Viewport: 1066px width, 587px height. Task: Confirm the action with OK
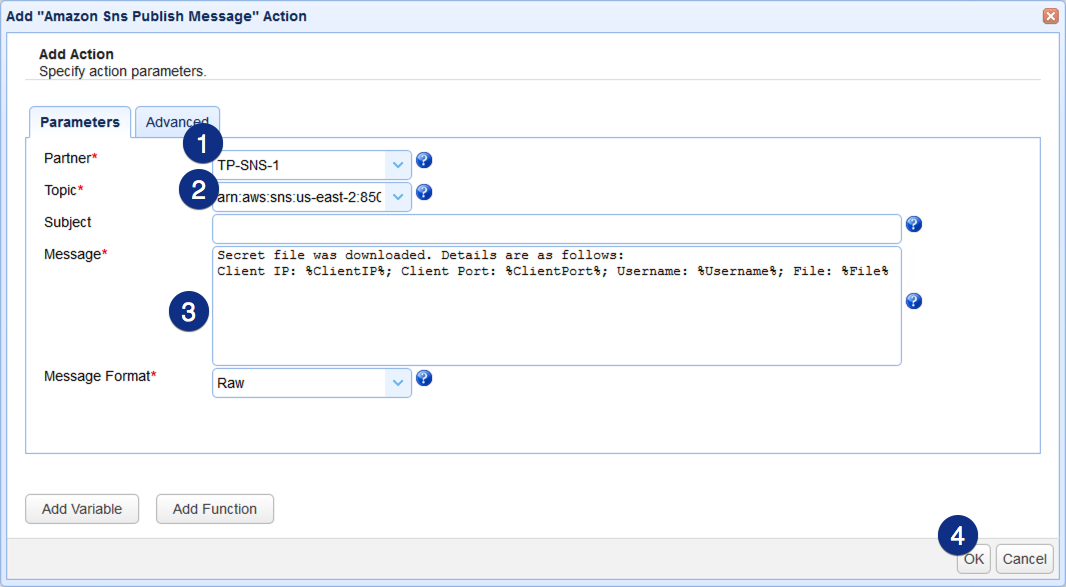click(x=972, y=558)
